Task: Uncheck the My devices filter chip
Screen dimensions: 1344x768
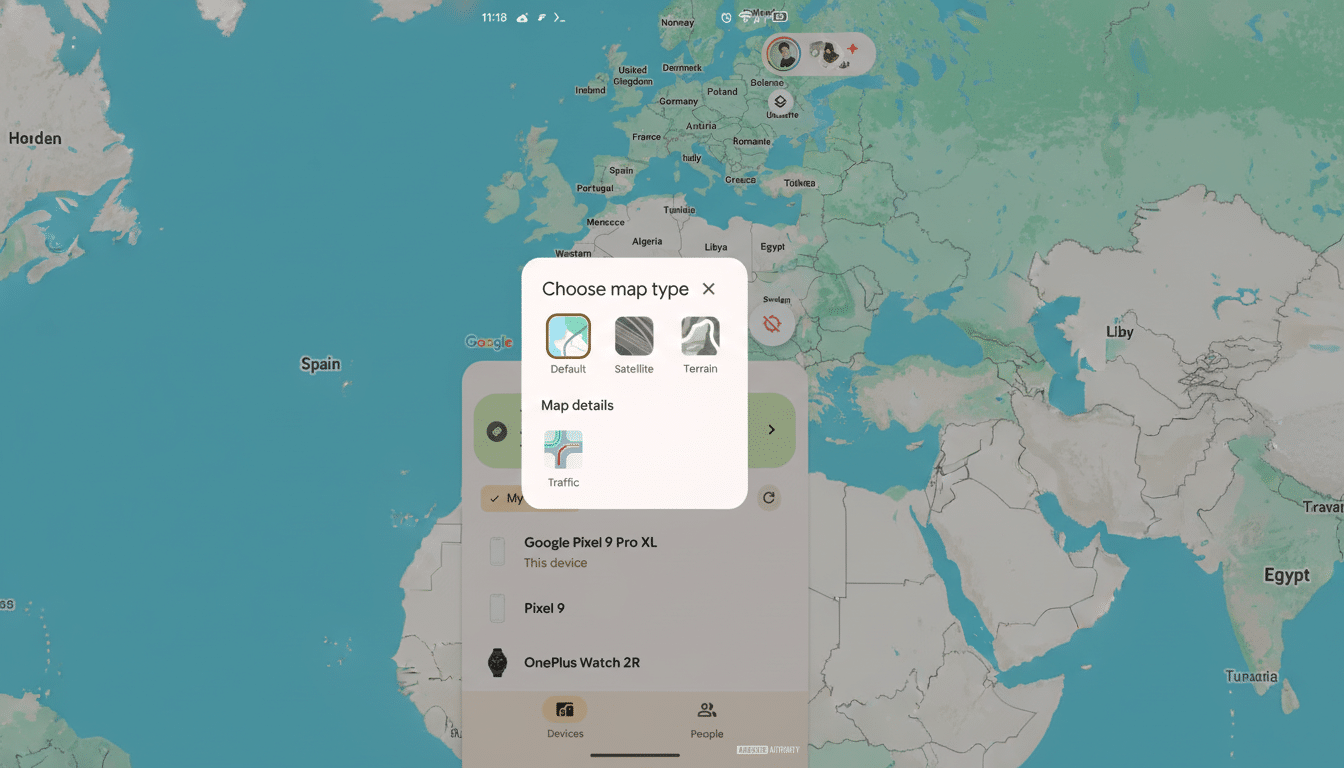Action: [512, 498]
